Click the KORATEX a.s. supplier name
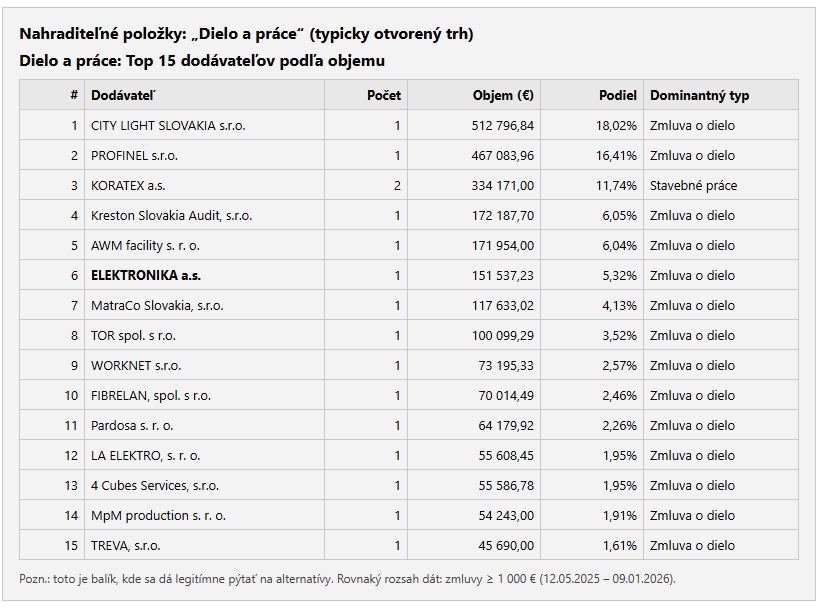 128,186
